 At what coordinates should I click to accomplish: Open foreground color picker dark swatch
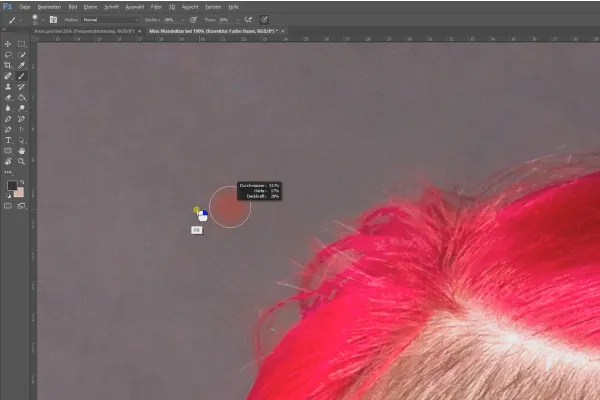coord(11,186)
